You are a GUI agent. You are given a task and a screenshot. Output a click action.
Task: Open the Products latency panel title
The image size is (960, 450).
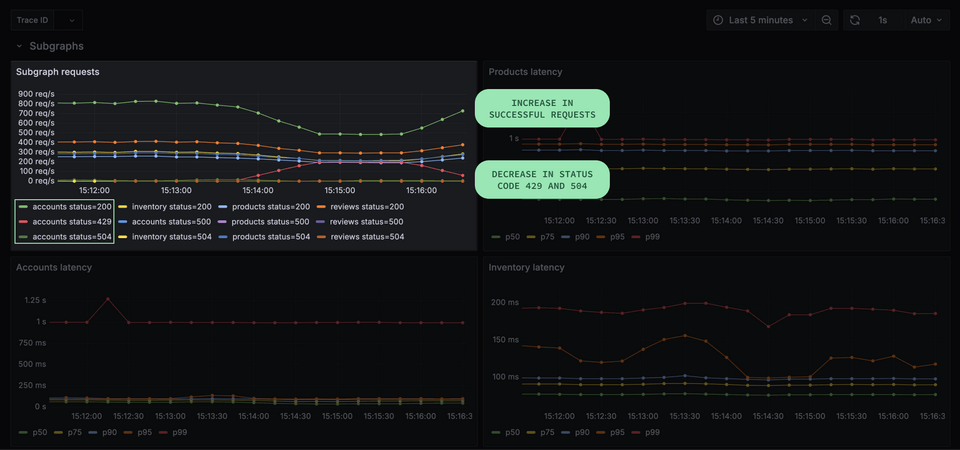[525, 72]
